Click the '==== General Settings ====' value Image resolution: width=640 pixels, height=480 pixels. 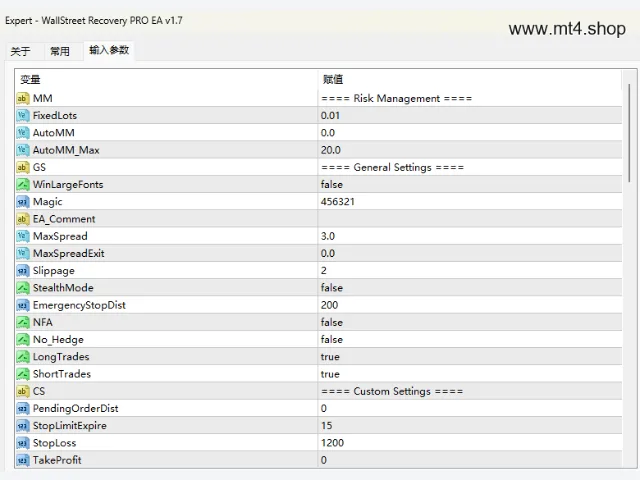pyautogui.click(x=392, y=167)
